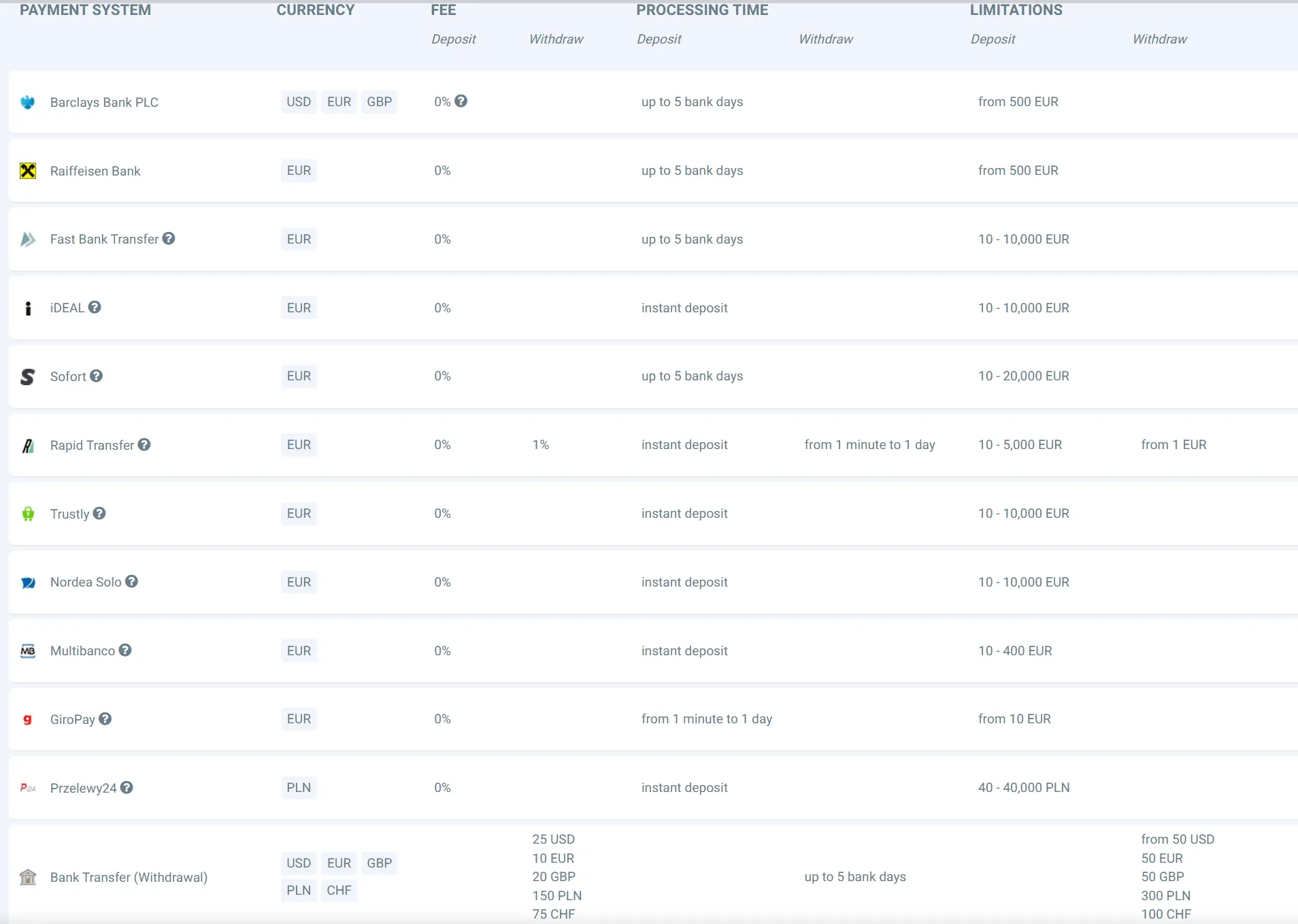The height and width of the screenshot is (924, 1298).
Task: Select EUR currency tag in Barclays row
Action: pos(339,102)
